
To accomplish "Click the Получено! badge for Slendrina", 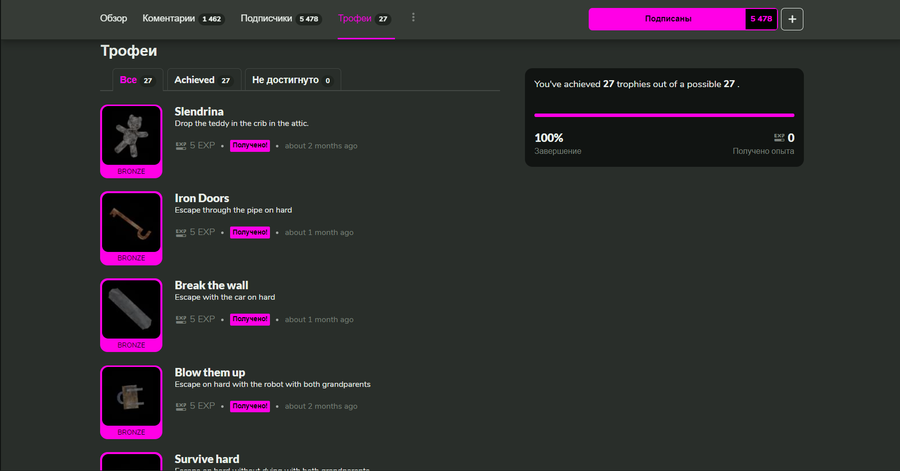I will pos(250,146).
